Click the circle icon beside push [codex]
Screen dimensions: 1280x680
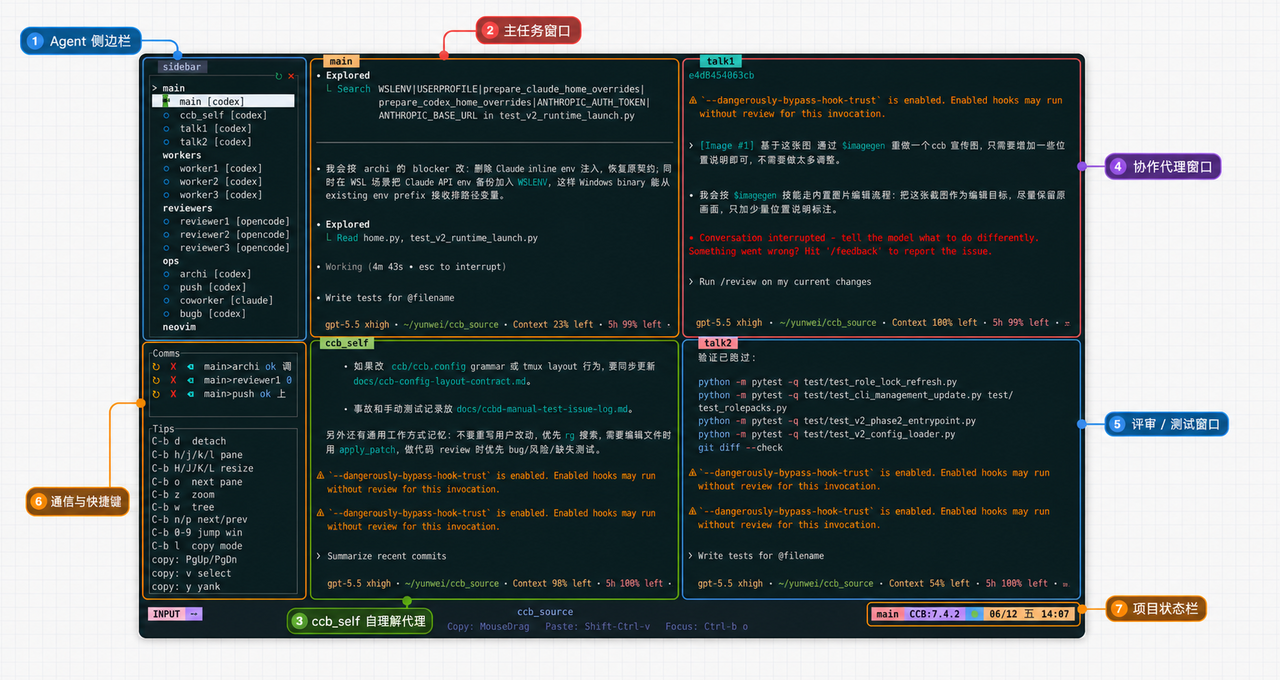click(x=167, y=287)
